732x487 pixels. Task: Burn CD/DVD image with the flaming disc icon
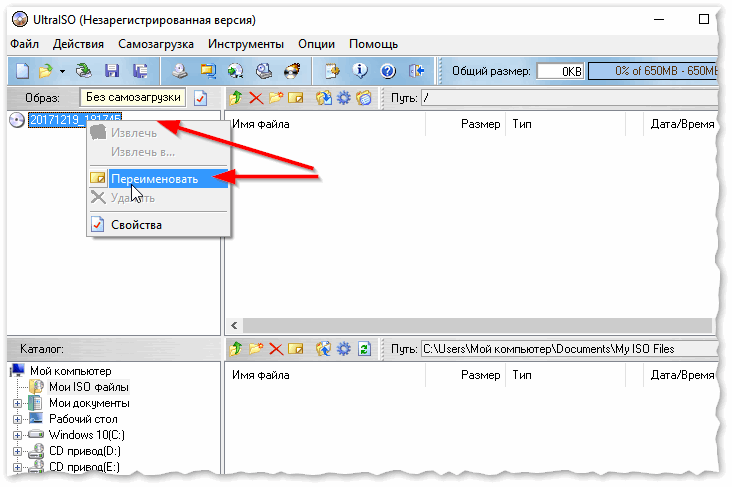[x=293, y=71]
